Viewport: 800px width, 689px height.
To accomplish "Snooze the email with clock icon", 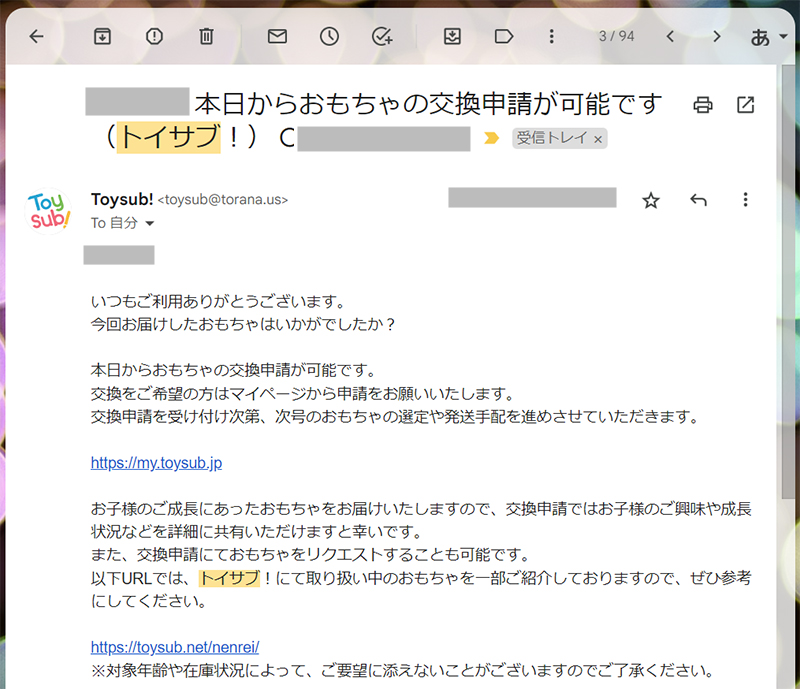I will point(329,36).
